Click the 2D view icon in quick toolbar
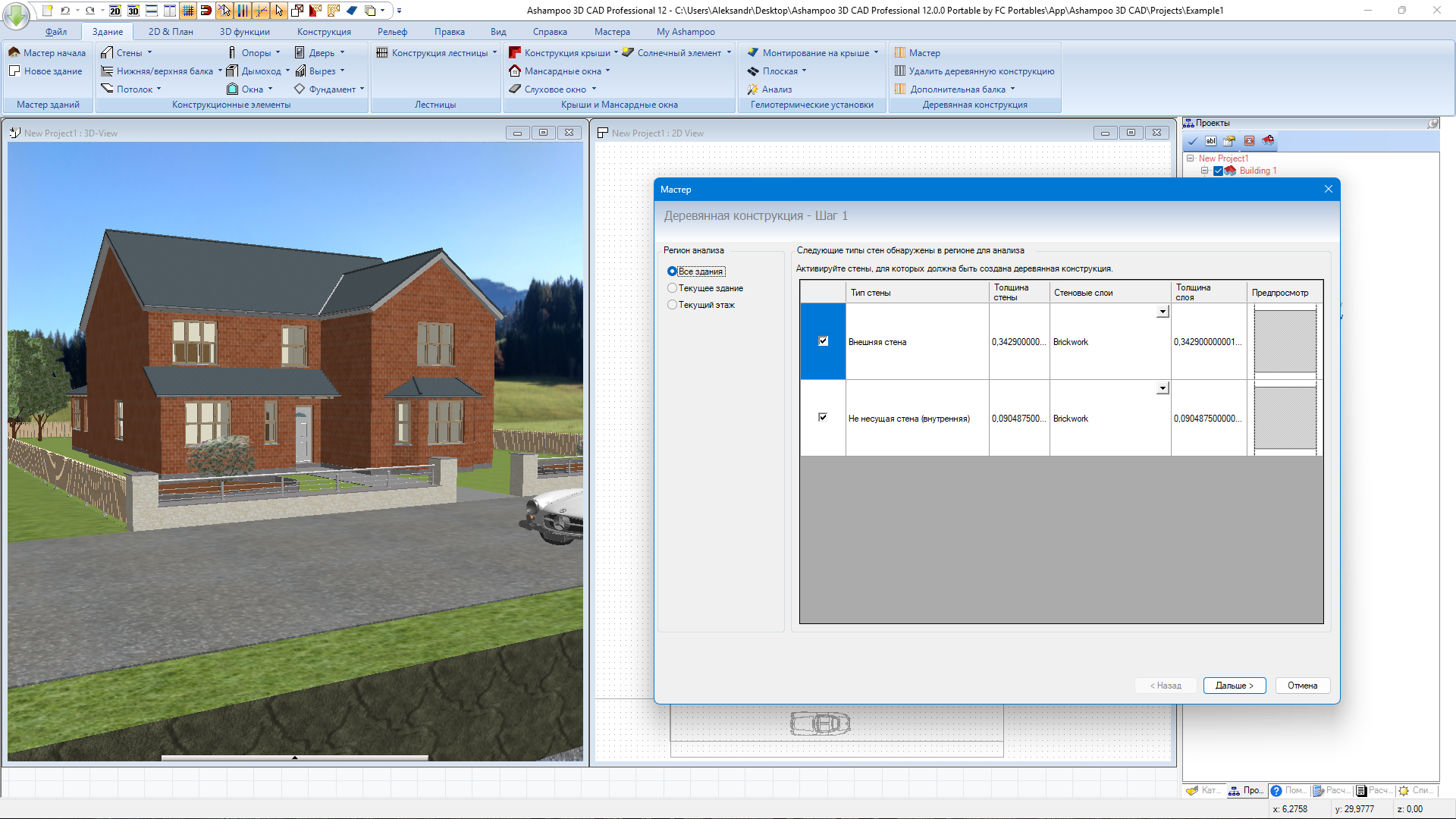The height and width of the screenshot is (819, 1456). (x=115, y=11)
